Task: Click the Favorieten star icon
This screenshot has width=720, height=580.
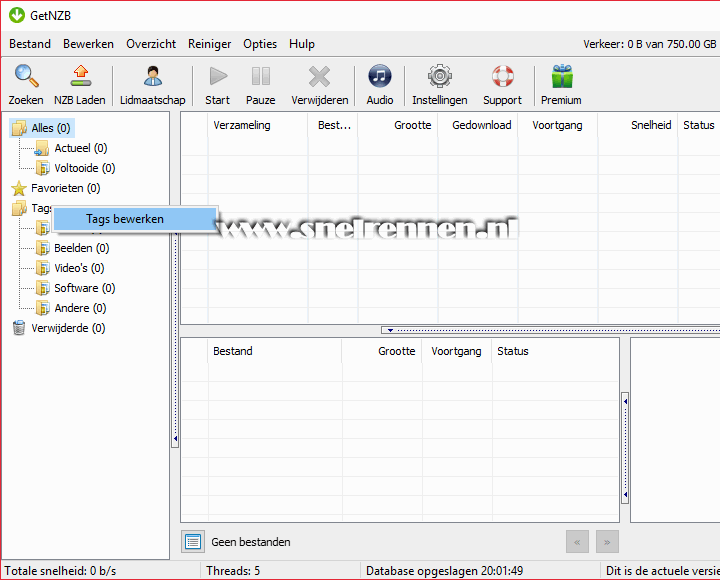Action: tap(19, 188)
